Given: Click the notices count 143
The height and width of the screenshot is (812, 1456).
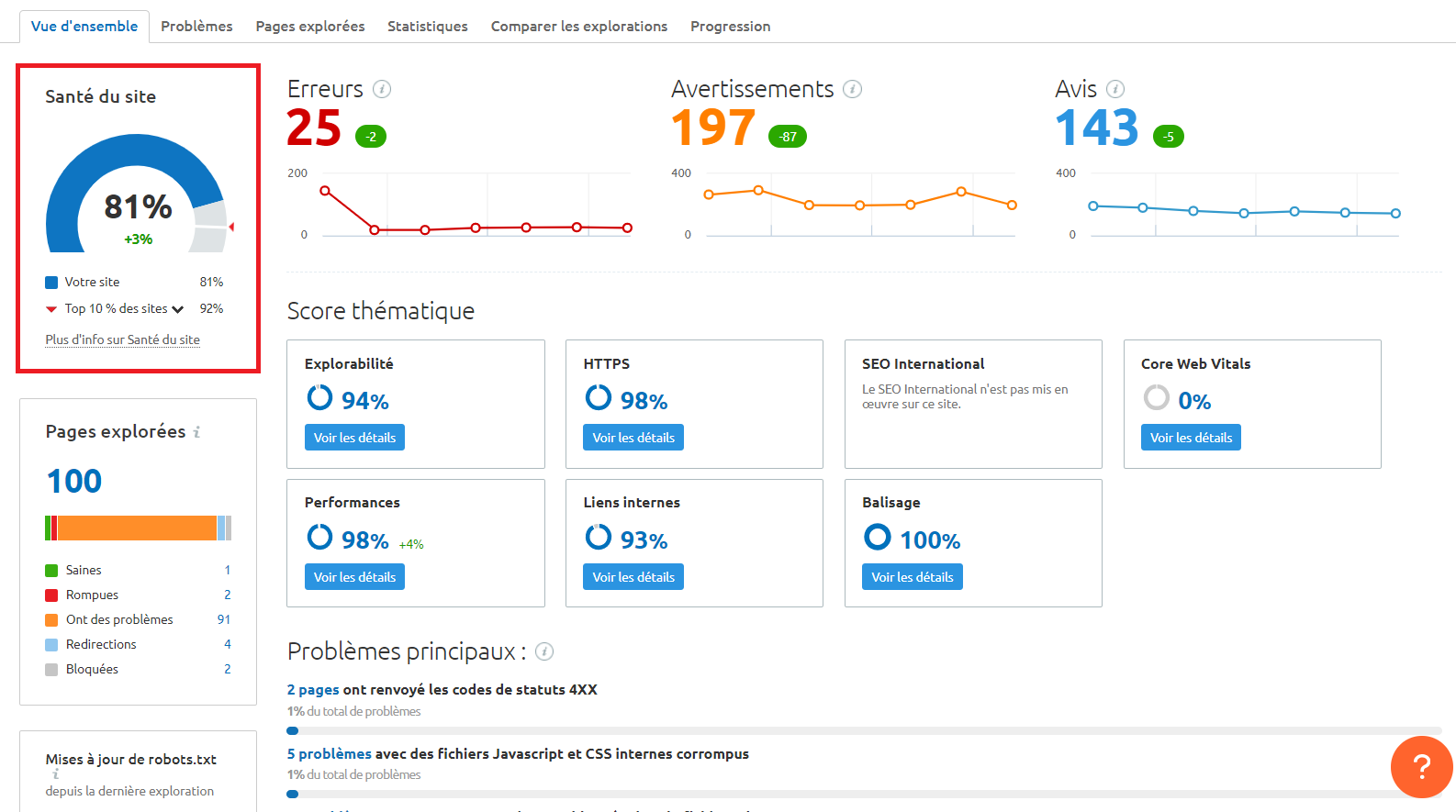Looking at the screenshot, I should (1097, 128).
